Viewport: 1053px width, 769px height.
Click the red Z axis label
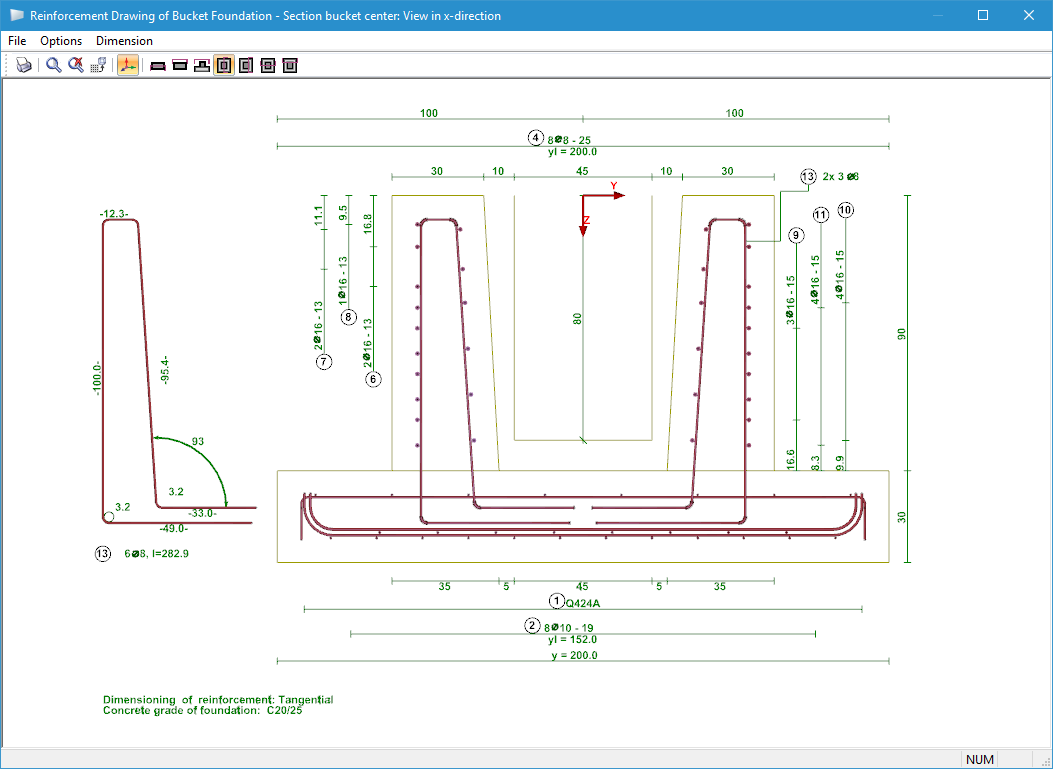point(586,220)
